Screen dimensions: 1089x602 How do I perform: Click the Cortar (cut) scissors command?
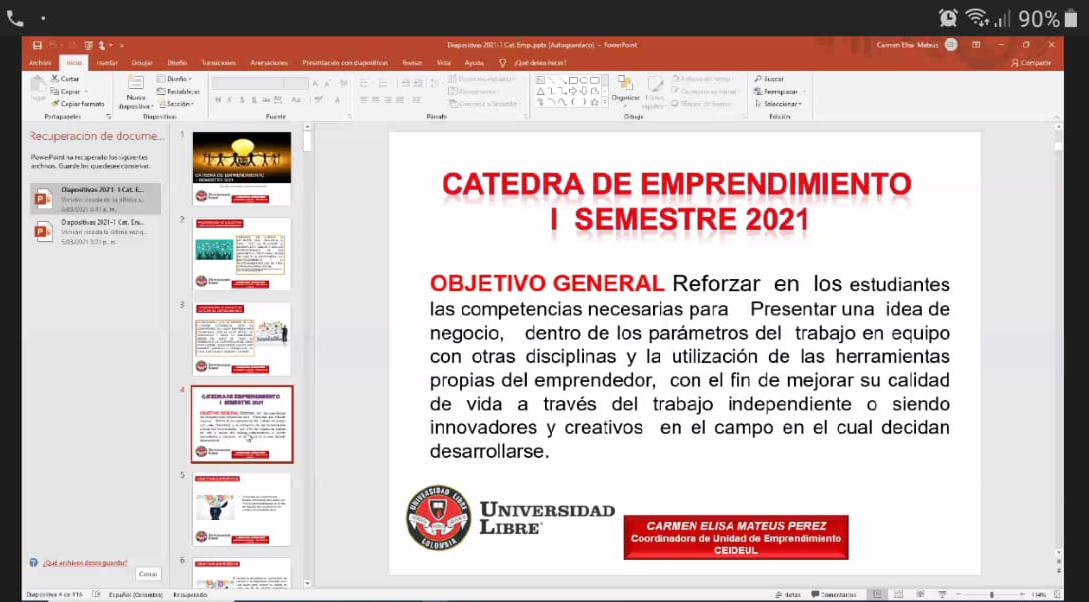[65, 79]
